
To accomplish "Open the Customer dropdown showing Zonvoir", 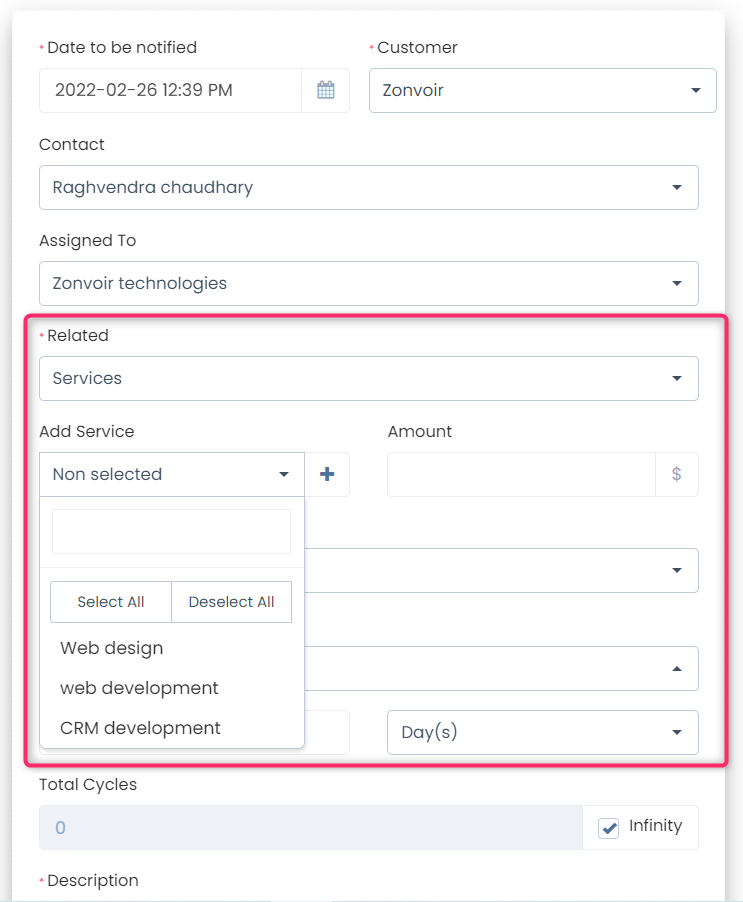I will pyautogui.click(x=542, y=90).
